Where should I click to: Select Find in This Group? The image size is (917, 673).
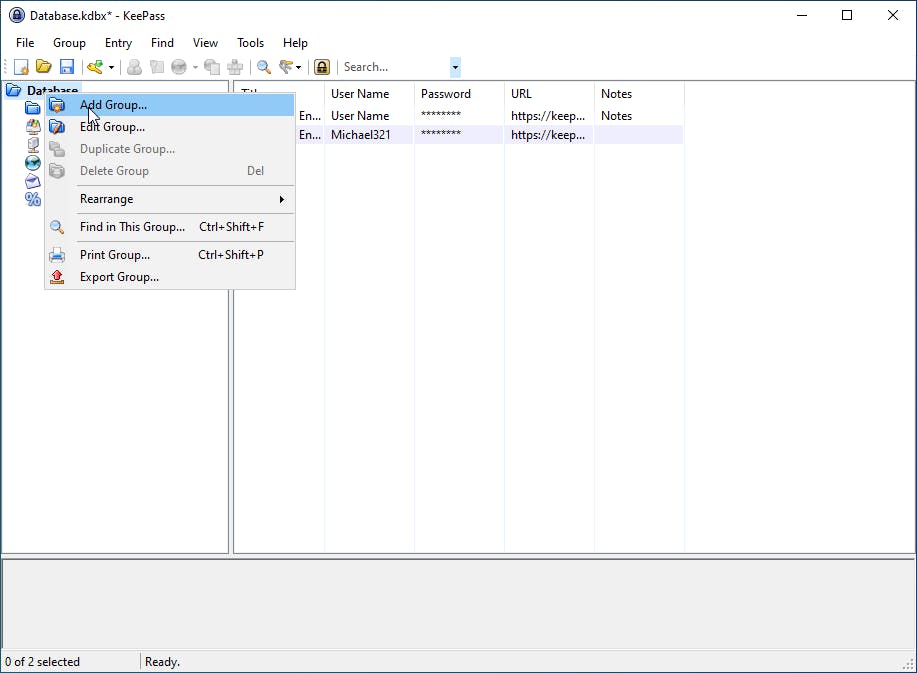(x=170, y=227)
